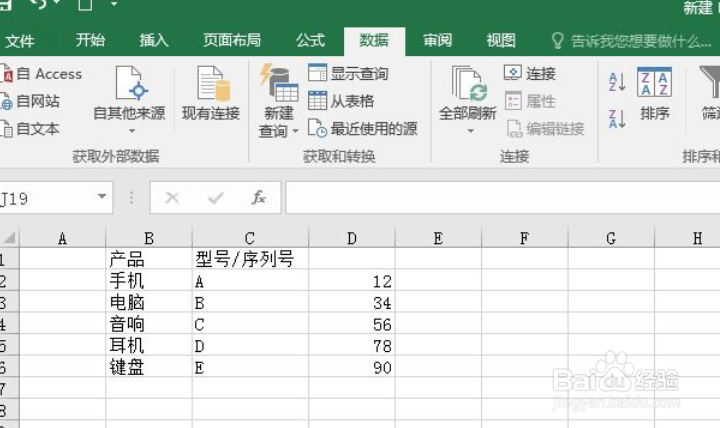720x428 pixels.
Task: Click cell containing 电脑
Action: coord(149,302)
